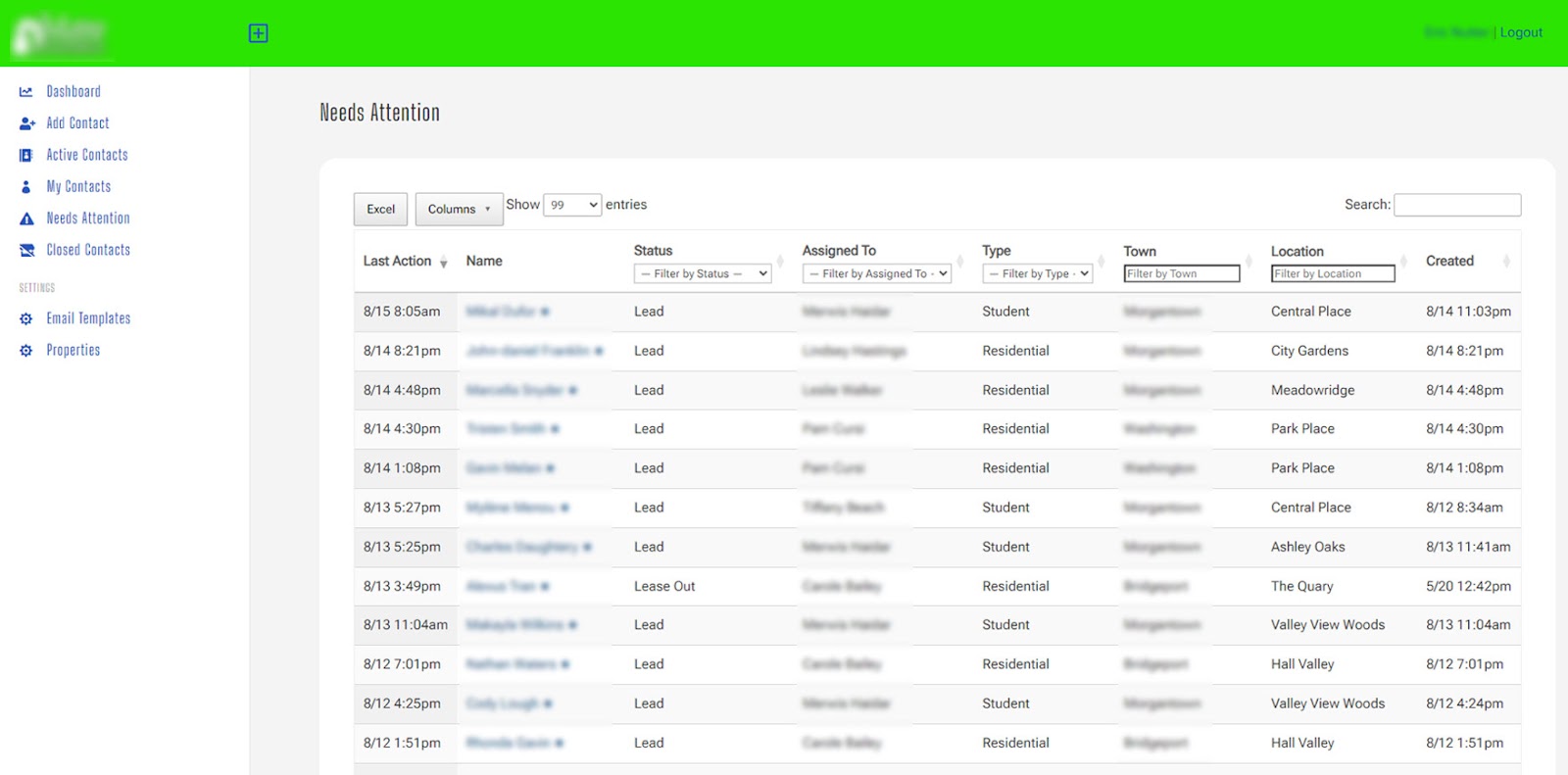This screenshot has width=1568, height=775.
Task: Click the user name link beside Logout
Action: tap(1456, 32)
